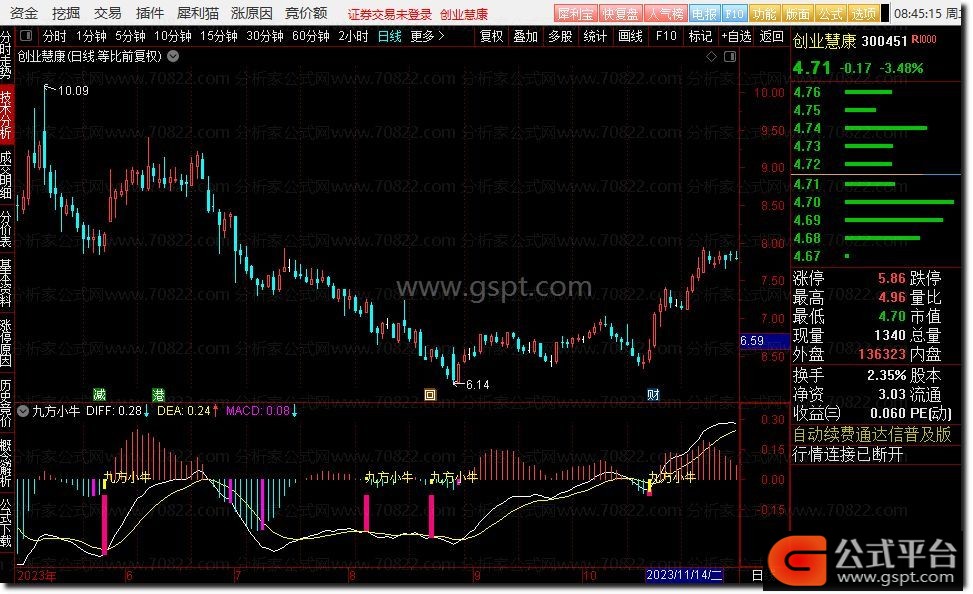Click the 4.70 bid price row
The height and width of the screenshot is (594, 973).
coord(876,202)
